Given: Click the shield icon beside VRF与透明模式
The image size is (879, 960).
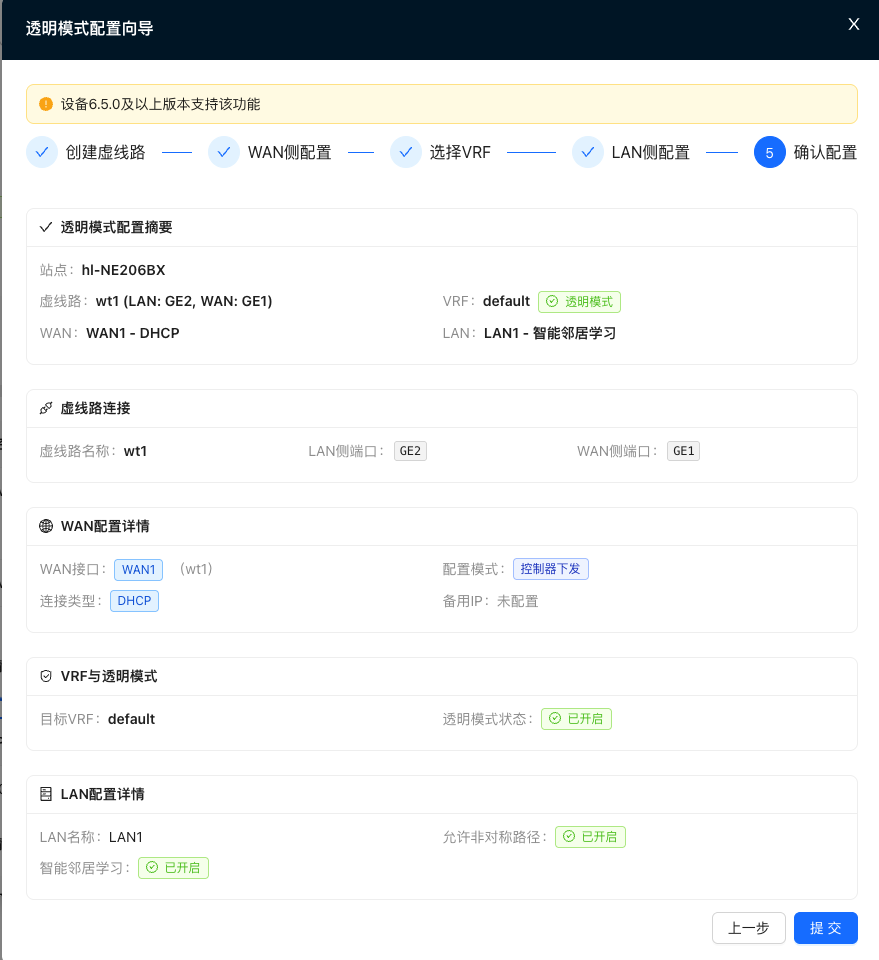Looking at the screenshot, I should coord(46,676).
